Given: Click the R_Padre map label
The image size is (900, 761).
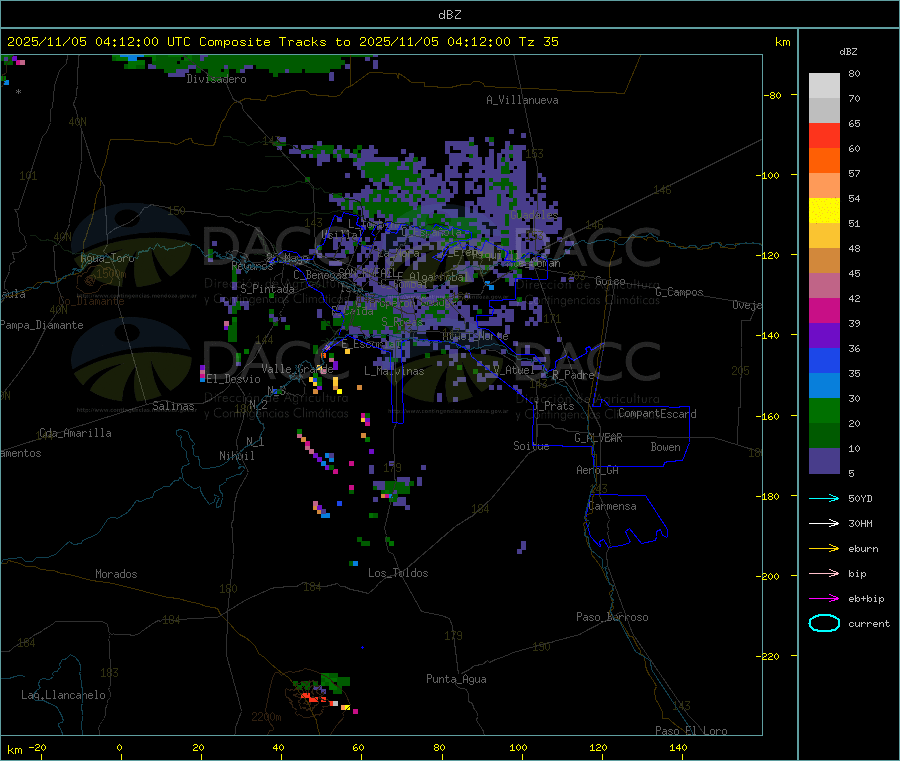Looking at the screenshot, I should (573, 375).
